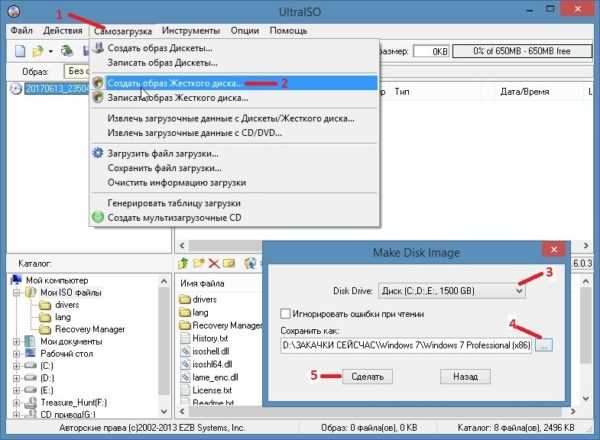Click the icon beside Записать образ Жесткого диска

pyautogui.click(x=98, y=98)
